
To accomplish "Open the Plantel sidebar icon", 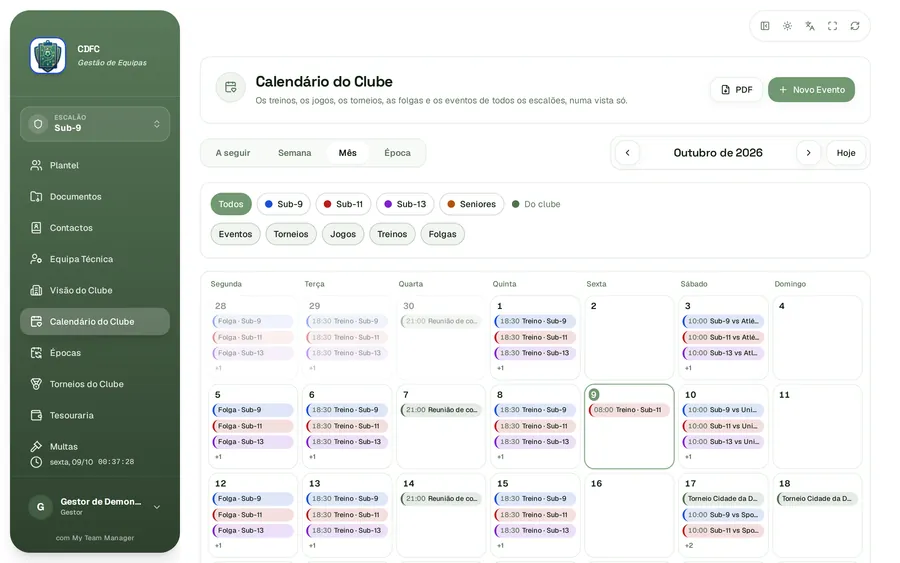I will pos(36,165).
